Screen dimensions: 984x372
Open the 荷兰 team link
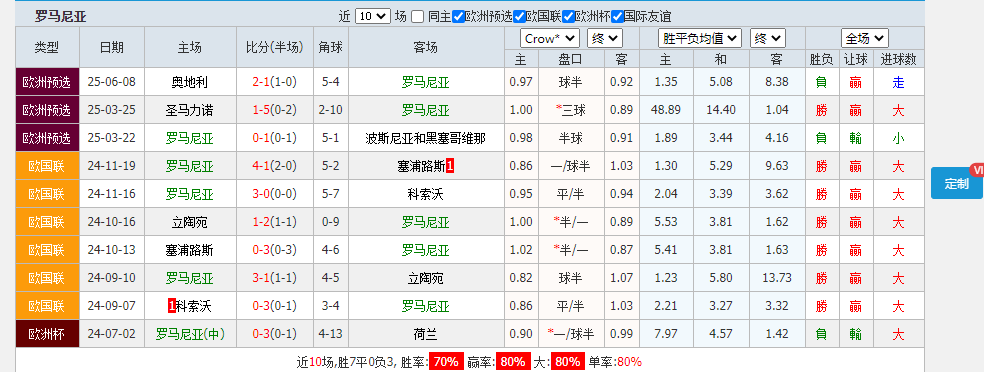coord(425,334)
